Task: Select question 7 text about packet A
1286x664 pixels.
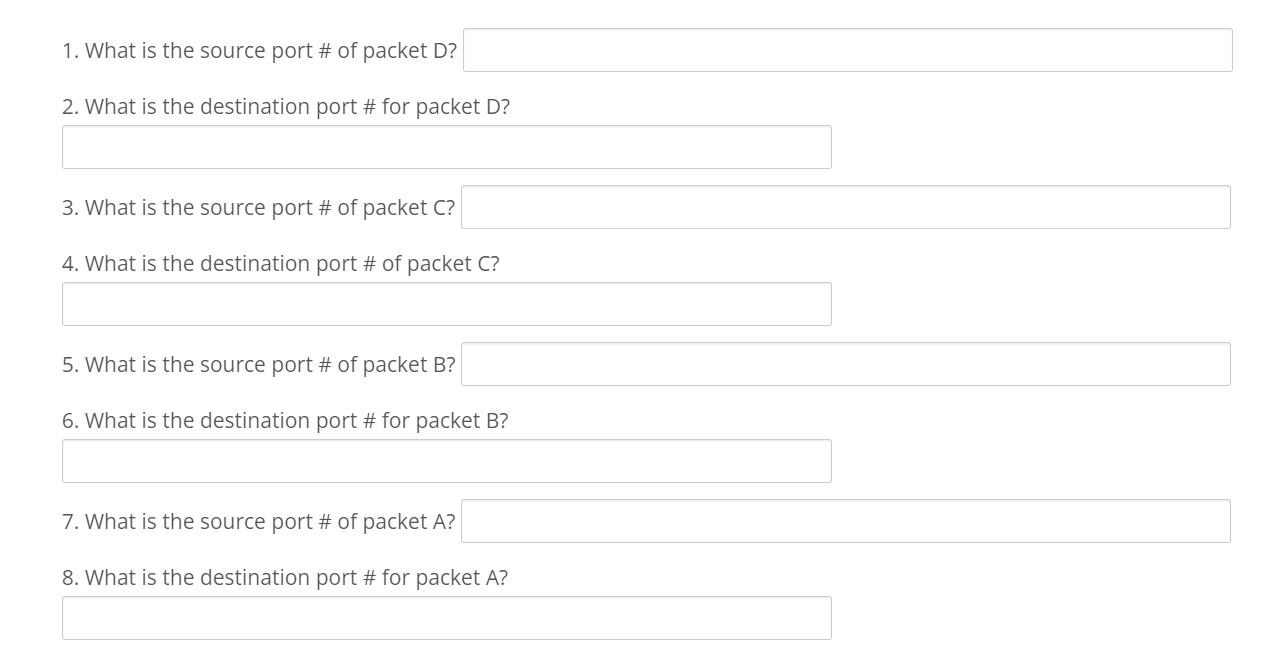Action: [259, 521]
